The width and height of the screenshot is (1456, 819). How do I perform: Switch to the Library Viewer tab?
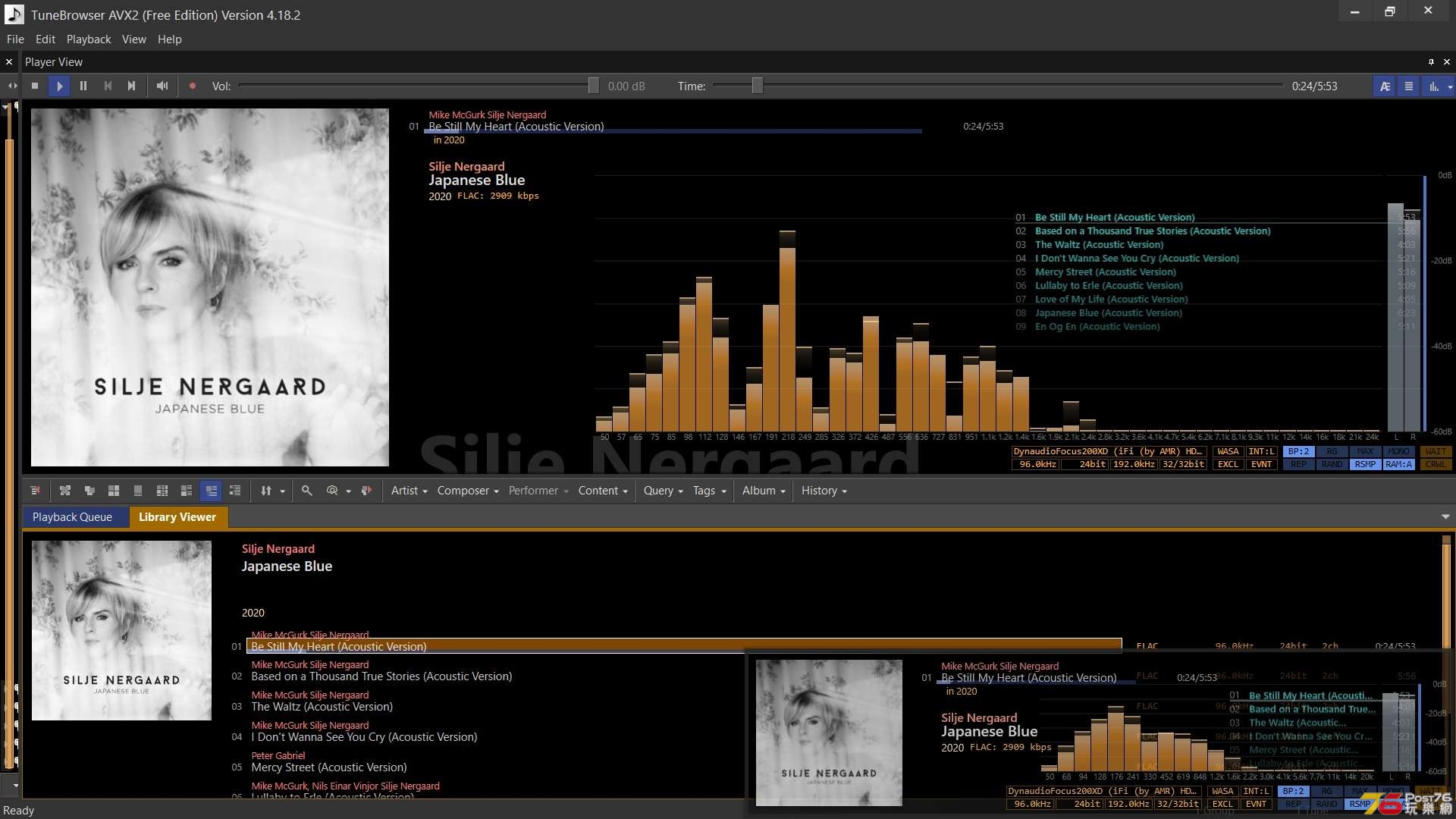[x=177, y=517]
